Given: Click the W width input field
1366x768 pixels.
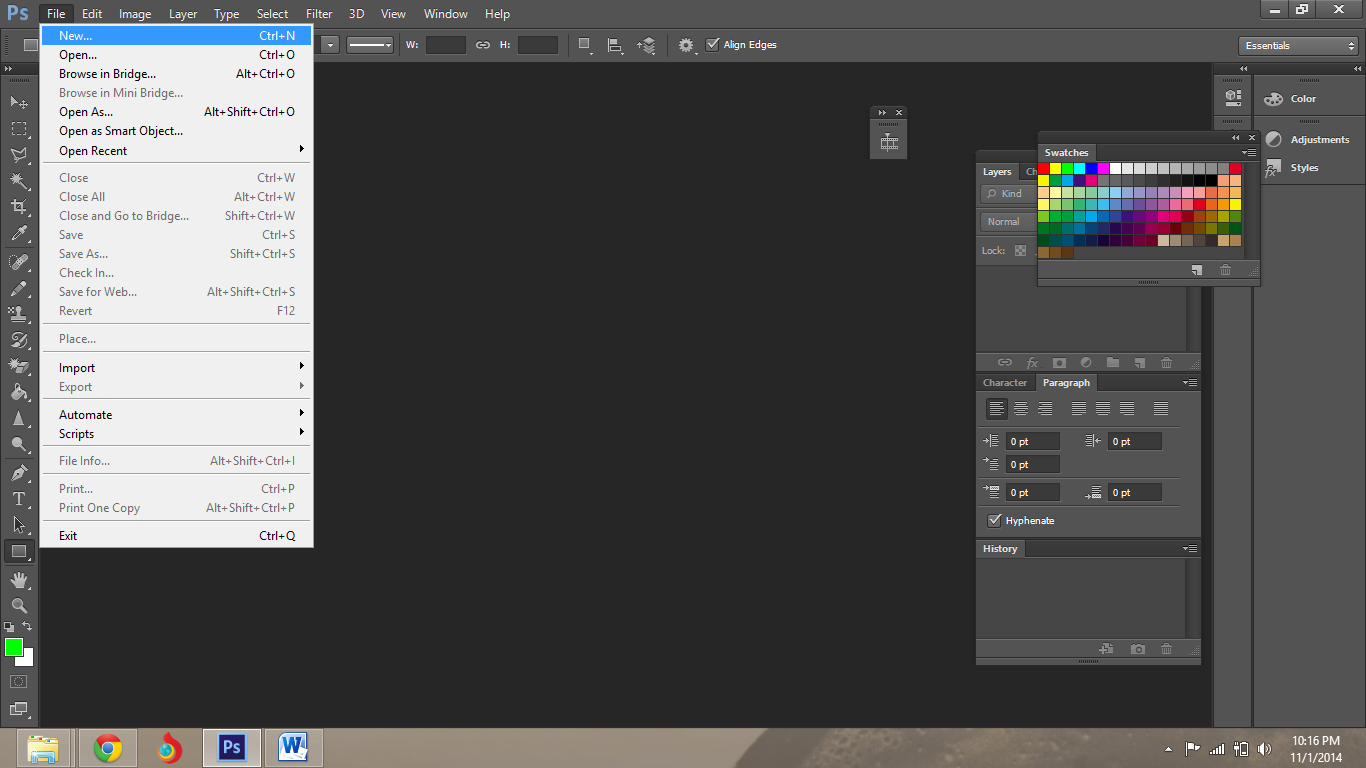Looking at the screenshot, I should (x=446, y=45).
